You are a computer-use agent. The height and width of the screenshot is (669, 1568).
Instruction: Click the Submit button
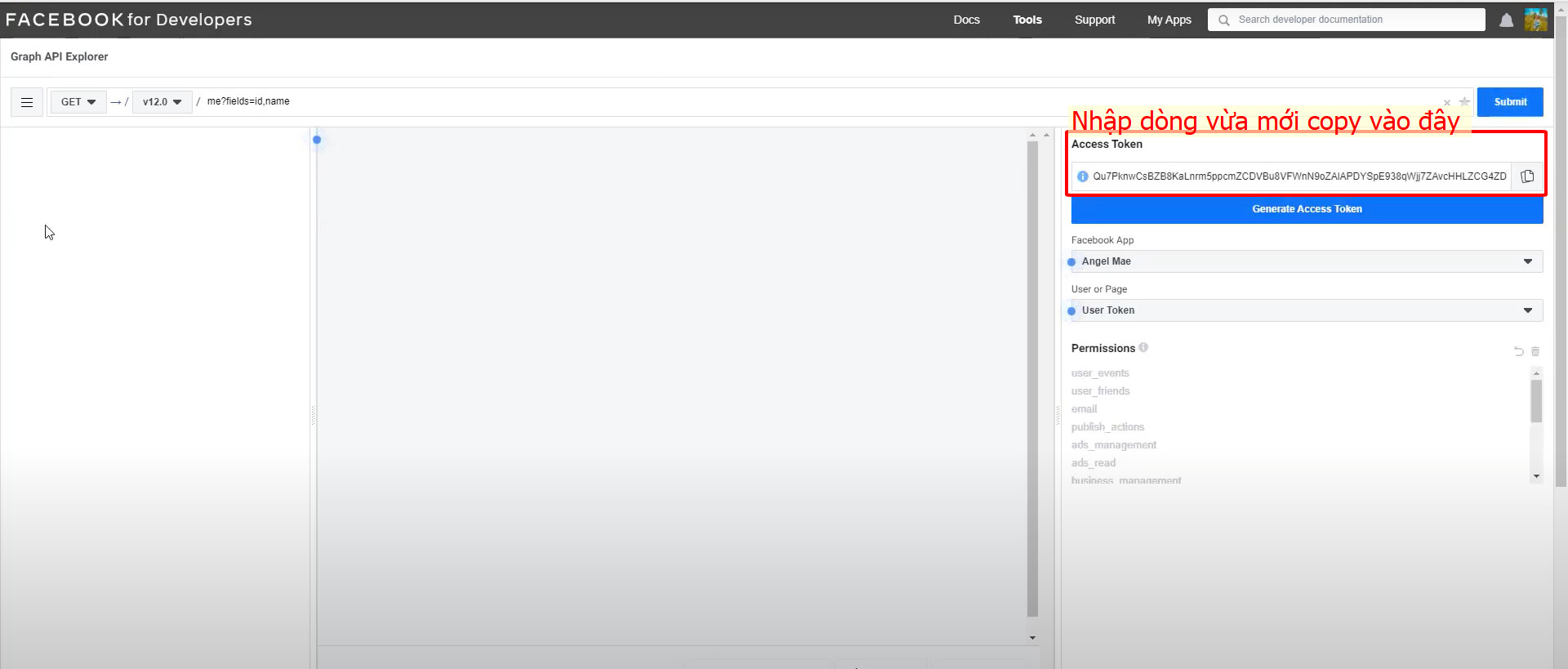pyautogui.click(x=1510, y=102)
